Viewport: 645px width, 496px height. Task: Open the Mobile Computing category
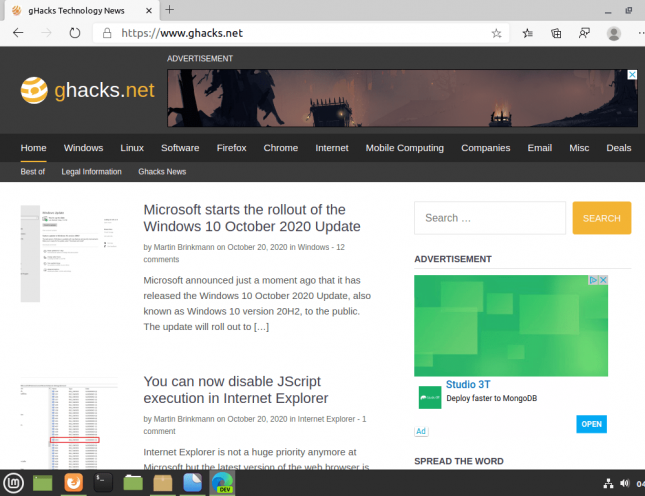coord(405,148)
